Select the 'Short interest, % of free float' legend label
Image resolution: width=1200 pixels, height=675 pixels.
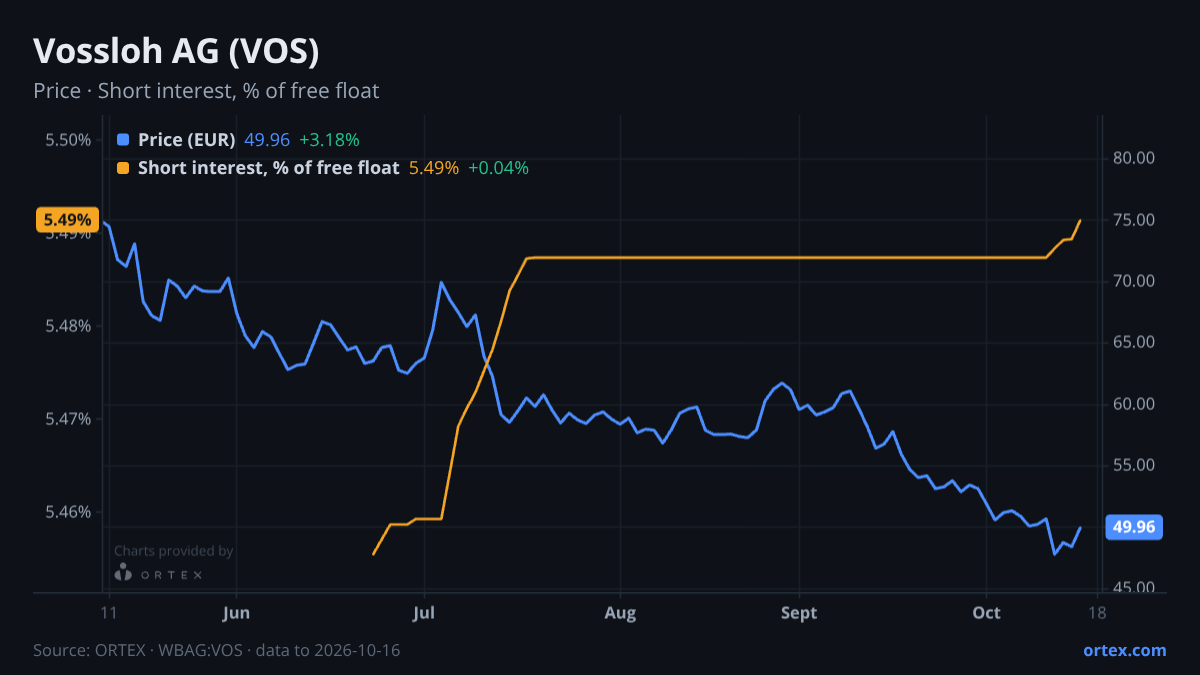click(x=268, y=168)
